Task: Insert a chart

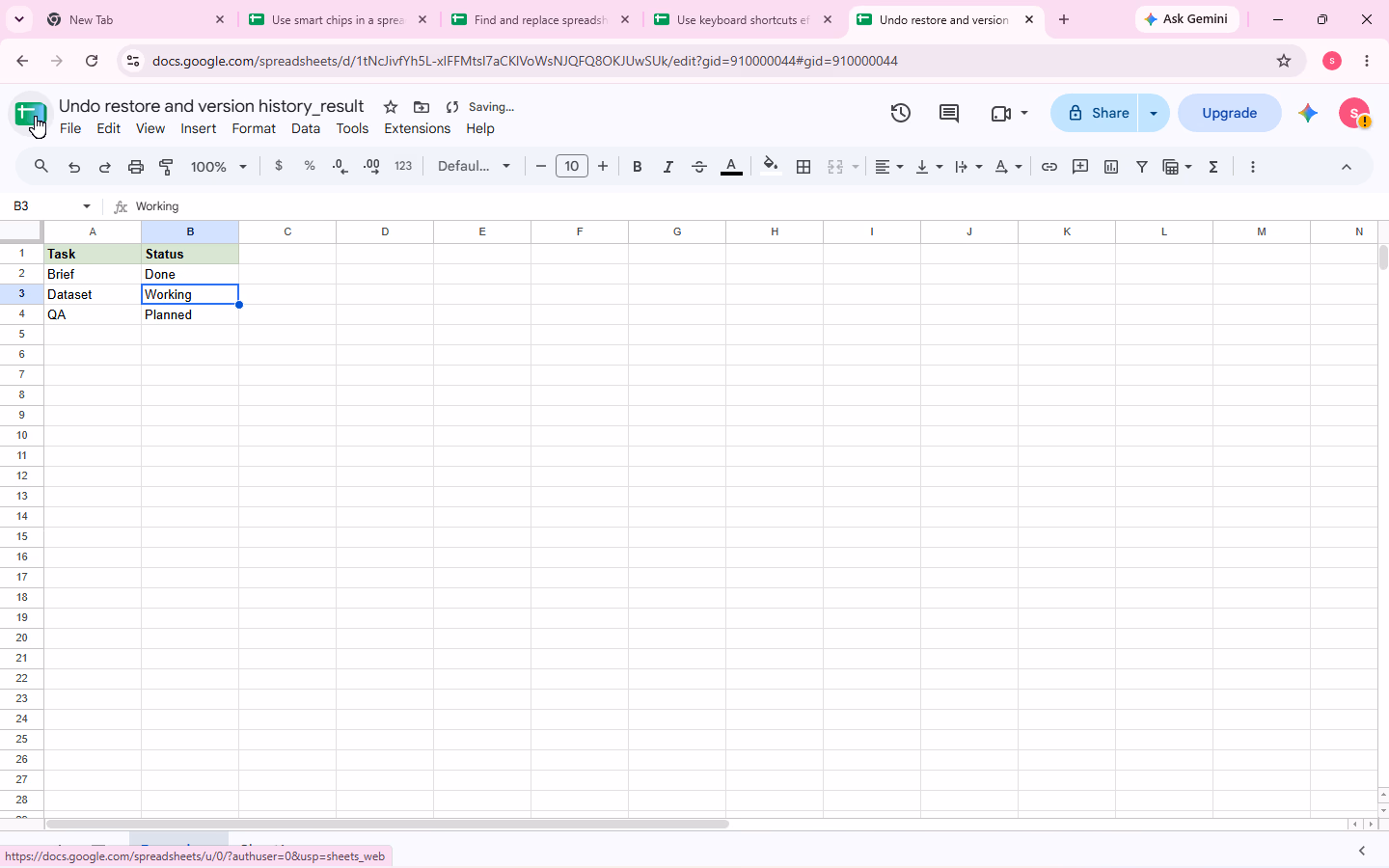Action: (x=1111, y=167)
